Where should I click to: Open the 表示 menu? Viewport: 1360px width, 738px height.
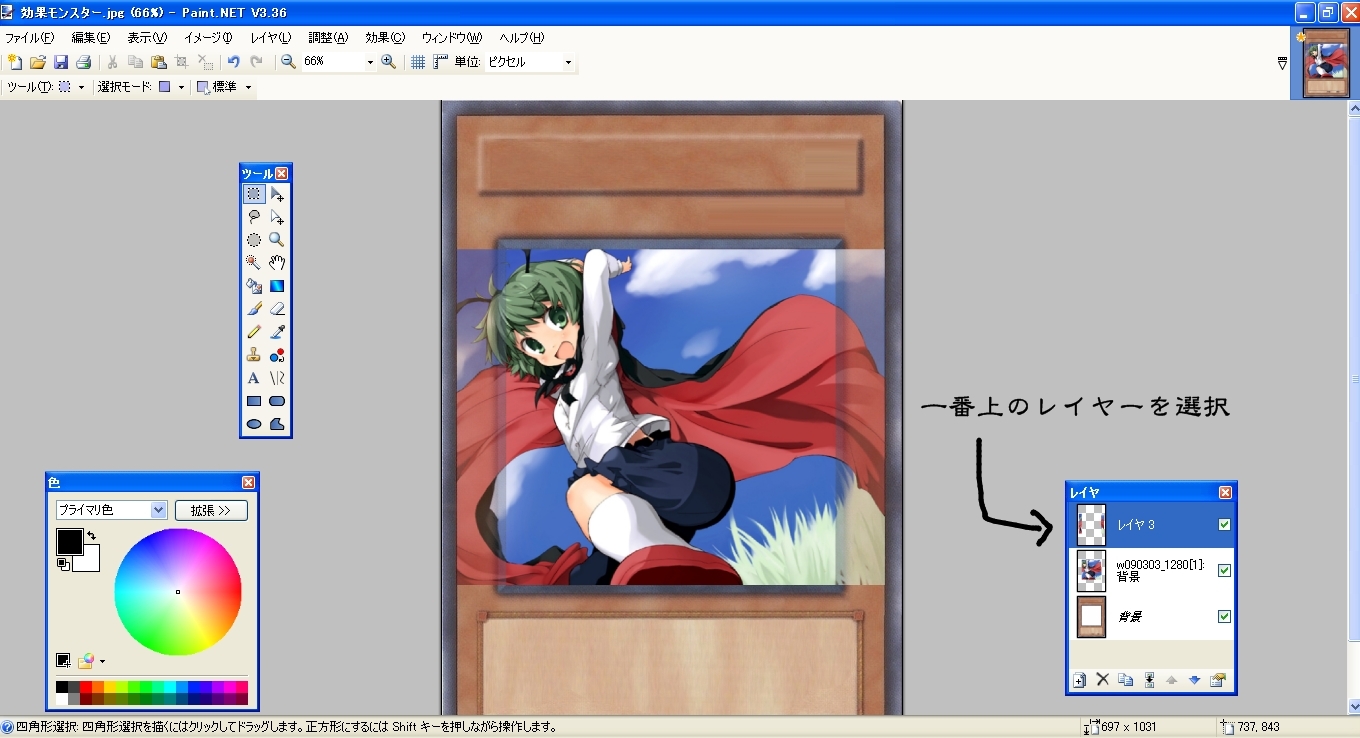point(147,38)
